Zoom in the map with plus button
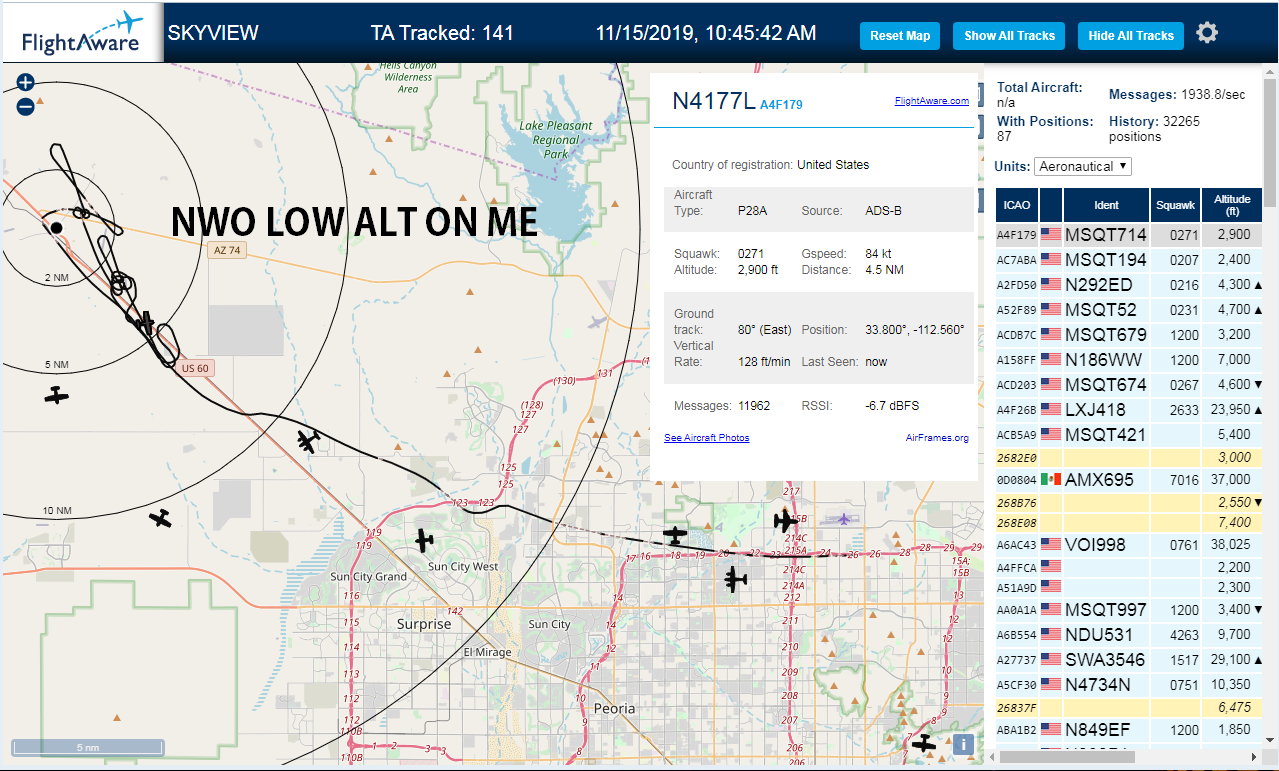This screenshot has width=1279, height=771. tap(26, 83)
